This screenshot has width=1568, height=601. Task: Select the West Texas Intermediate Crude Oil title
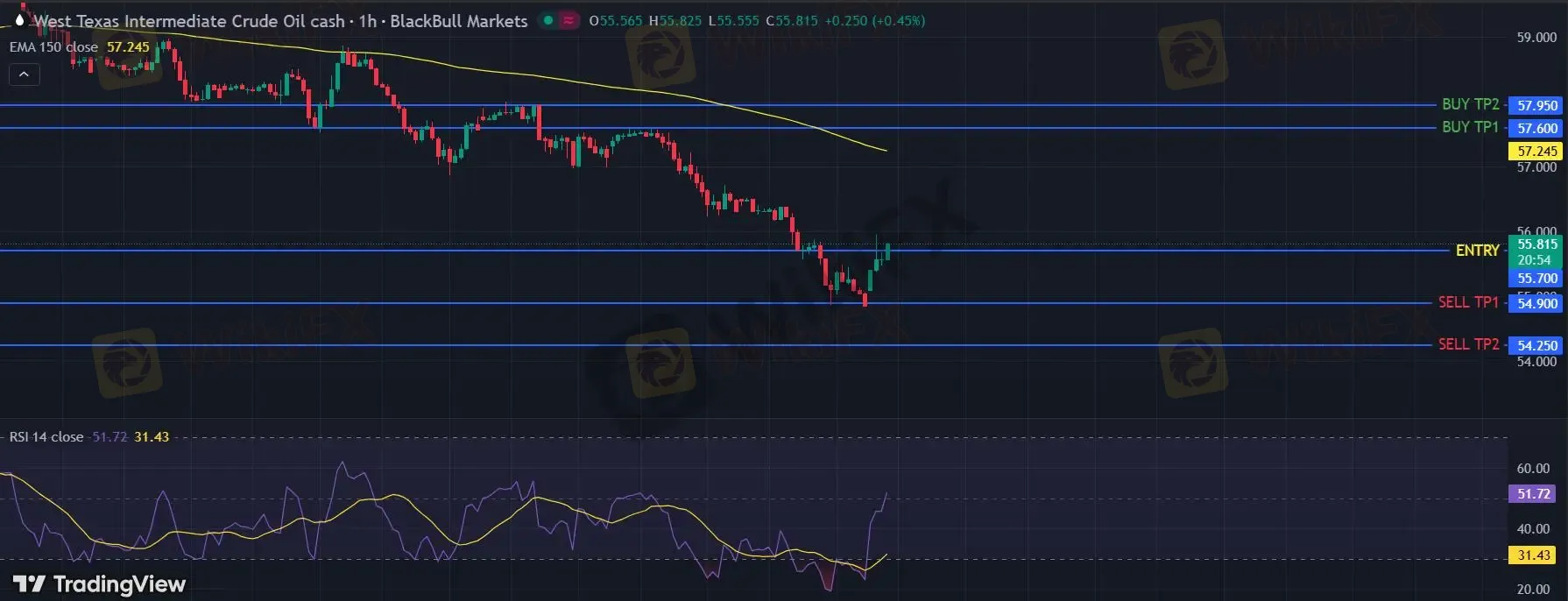click(x=188, y=21)
